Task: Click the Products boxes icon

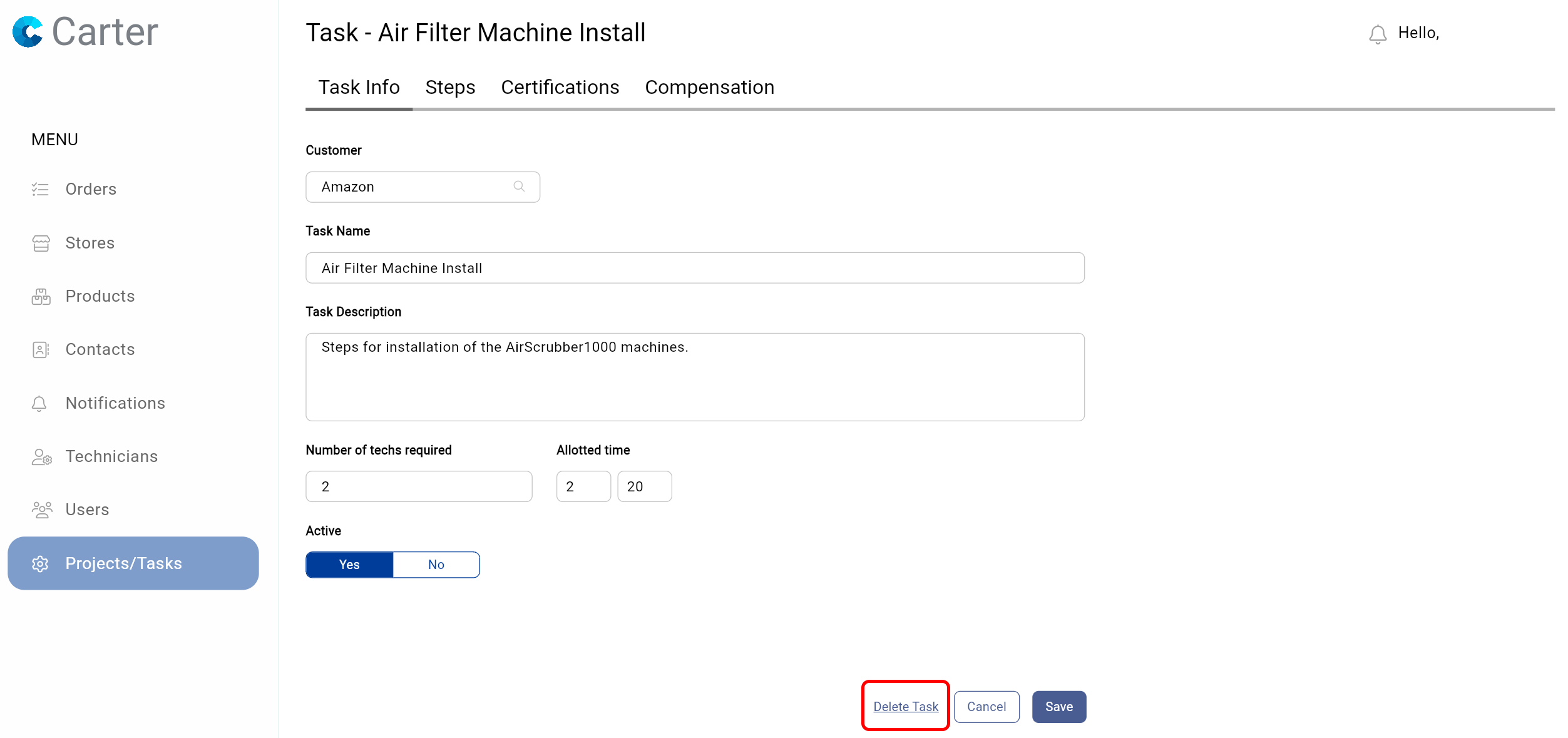Action: (41, 297)
